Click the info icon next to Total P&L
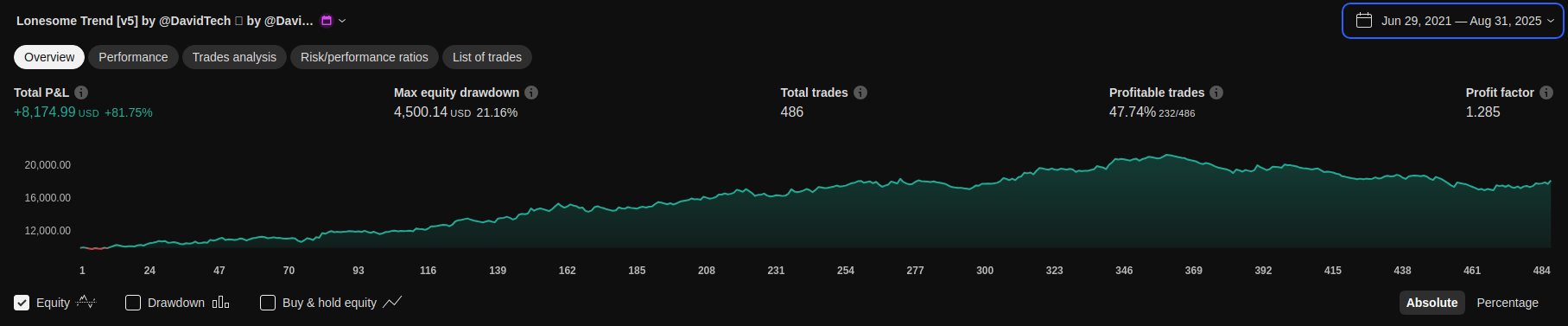 pyautogui.click(x=81, y=93)
